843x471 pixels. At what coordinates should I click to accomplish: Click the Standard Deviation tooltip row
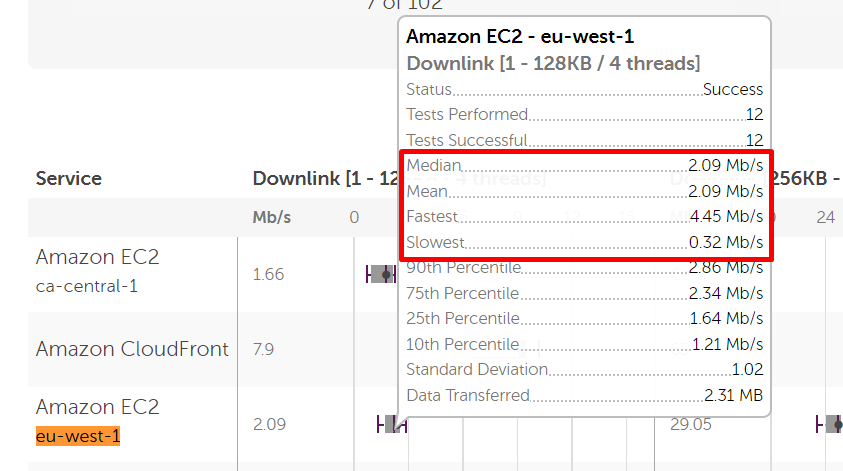(x=585, y=370)
